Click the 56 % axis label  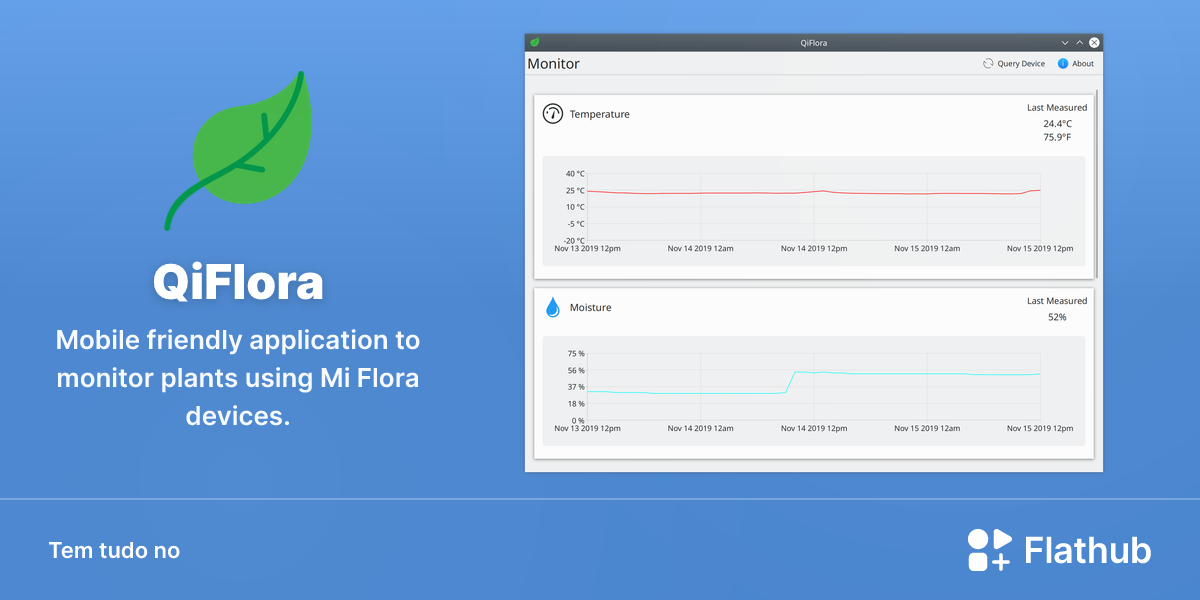(576, 370)
